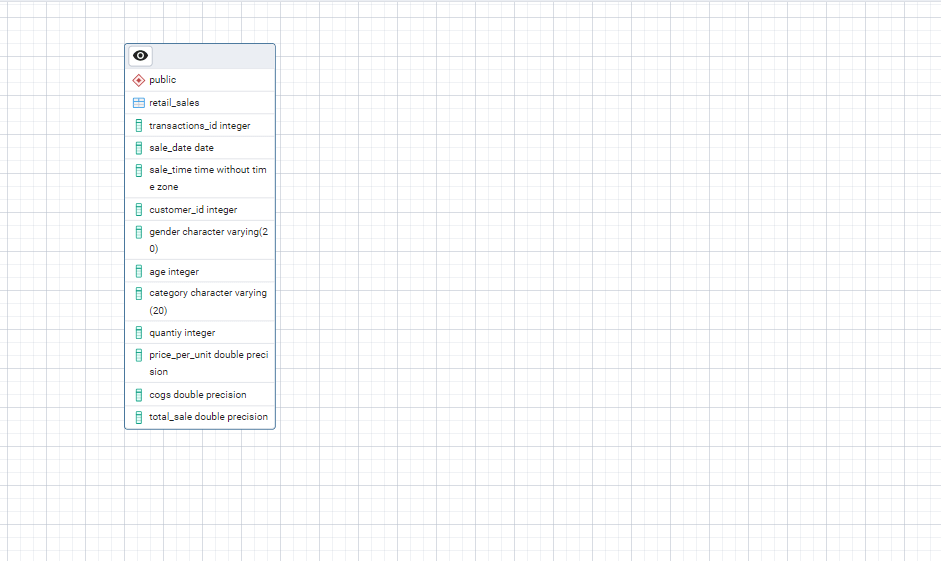The height and width of the screenshot is (561, 941).
Task: Click the column icon beside sale_time
Action: 139,170
